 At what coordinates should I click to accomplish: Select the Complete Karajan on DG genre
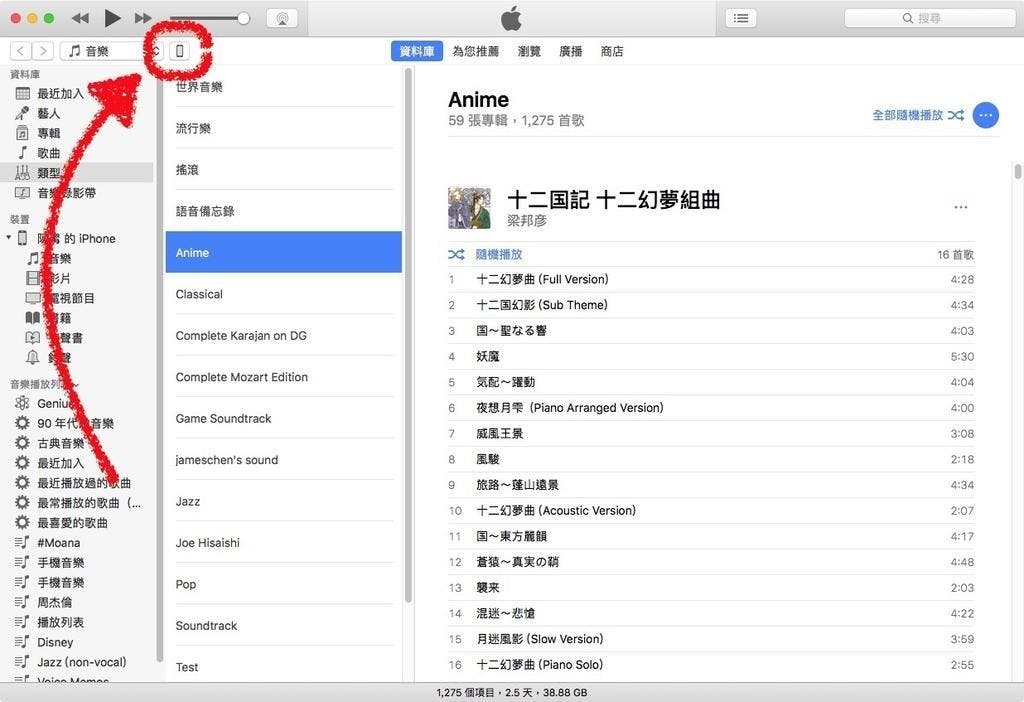[283, 335]
